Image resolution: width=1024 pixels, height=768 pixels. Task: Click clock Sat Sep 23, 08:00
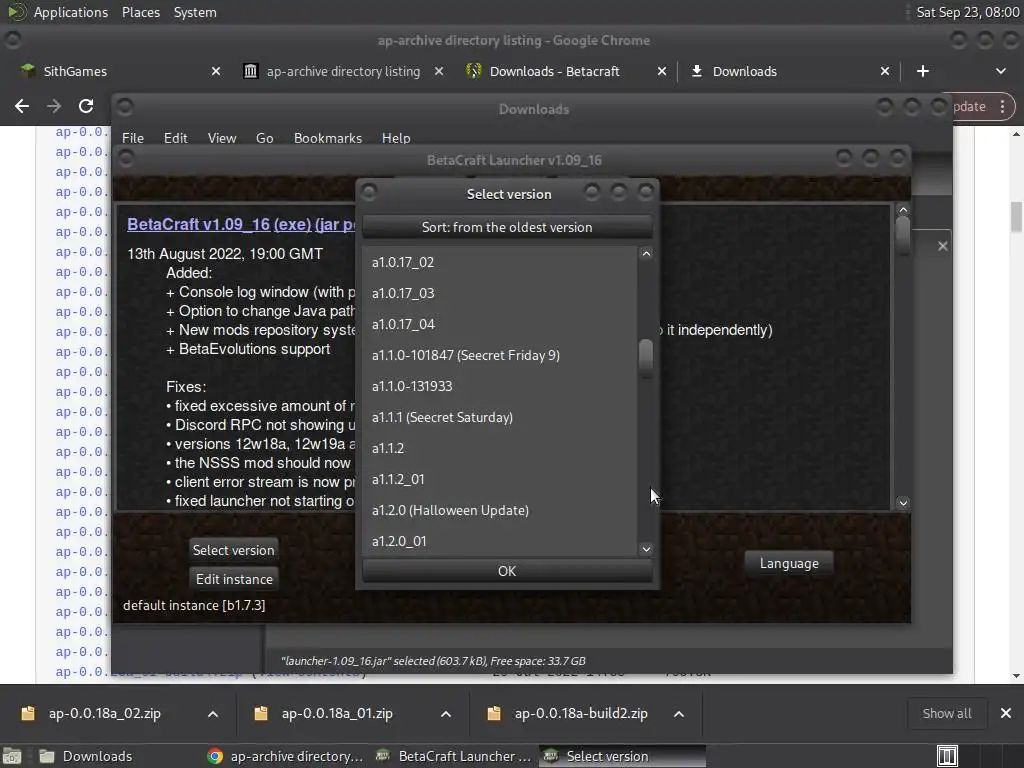click(967, 12)
